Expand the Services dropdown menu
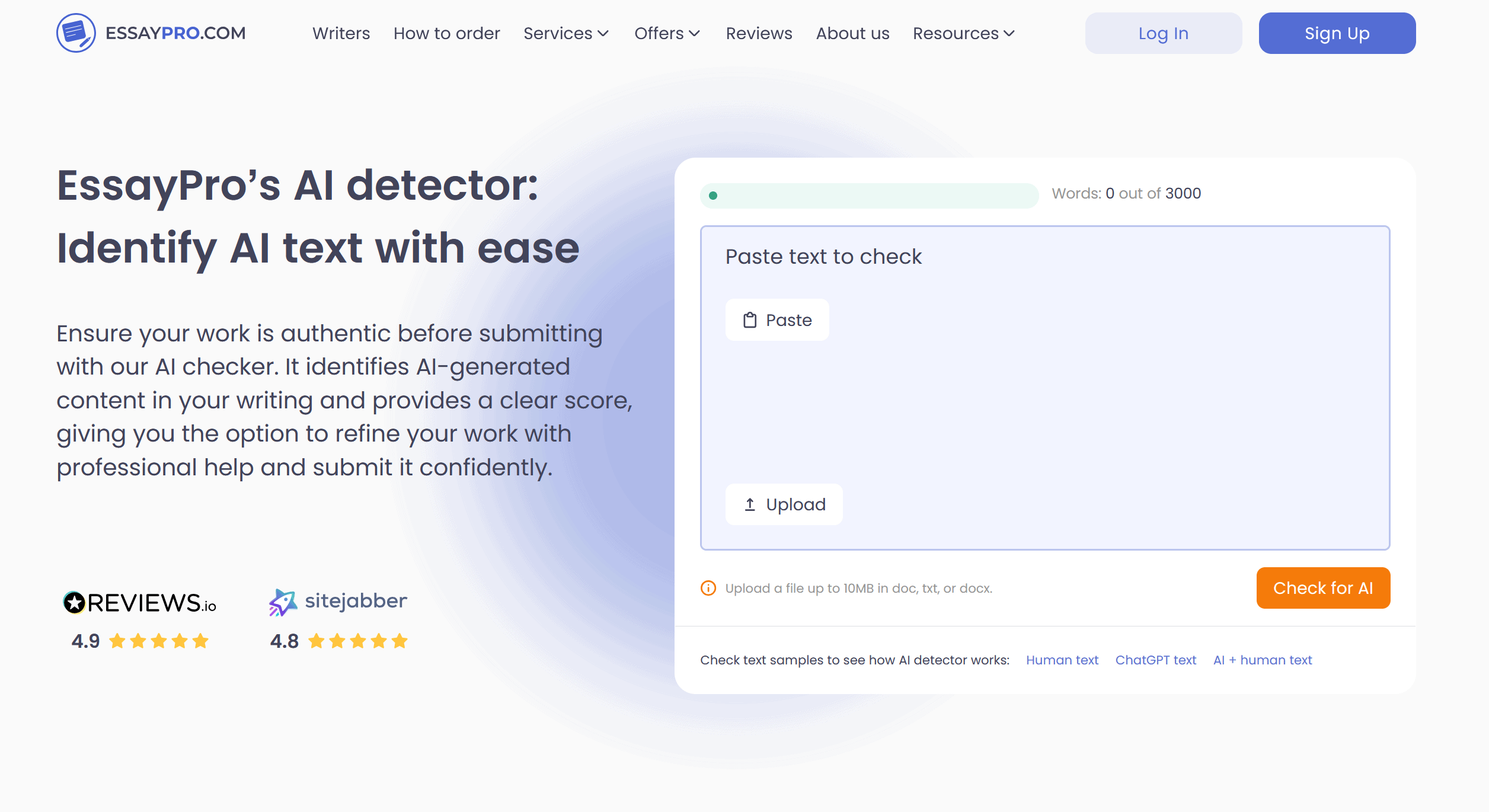1489x812 pixels. (x=566, y=33)
